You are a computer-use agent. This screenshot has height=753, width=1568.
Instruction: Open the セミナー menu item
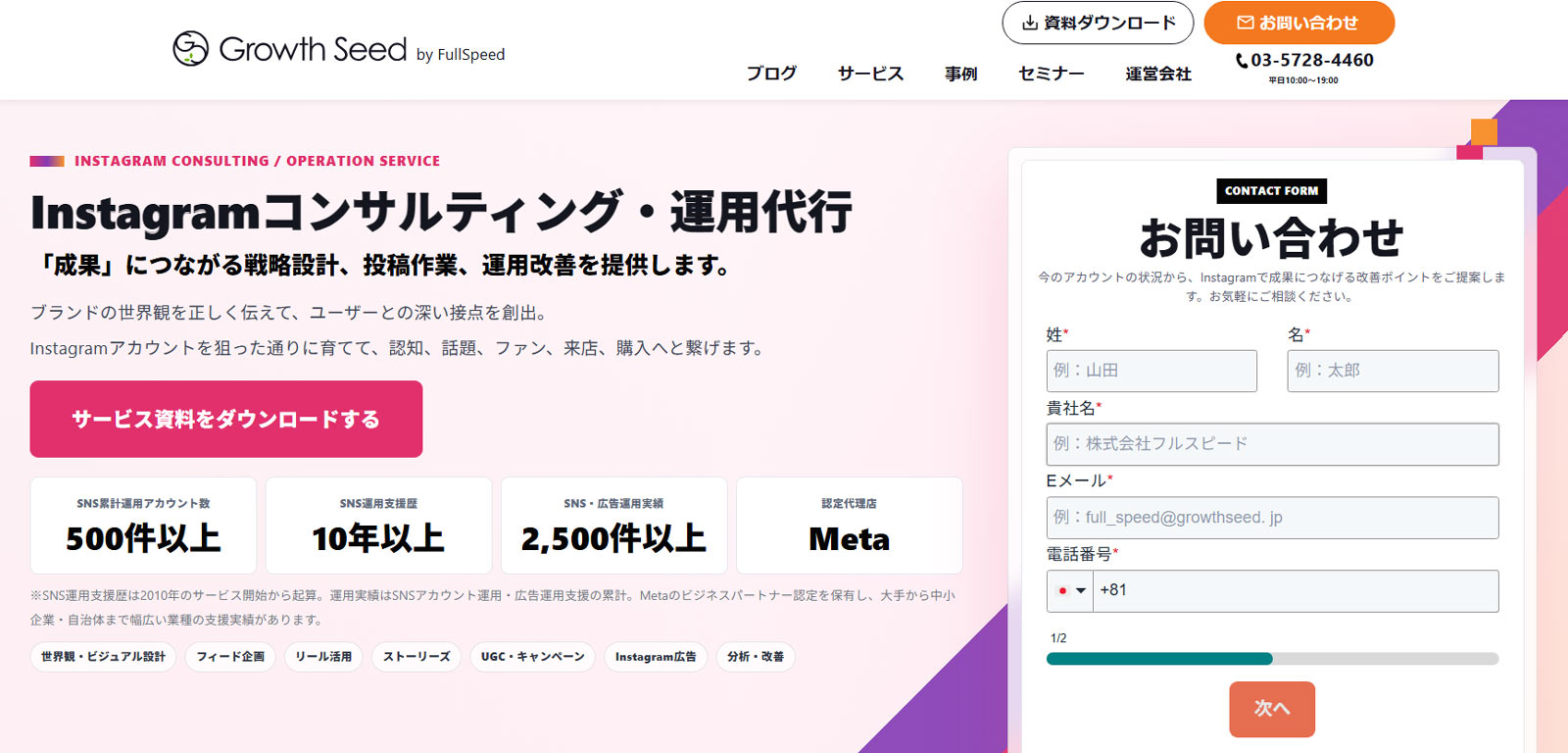[1052, 74]
